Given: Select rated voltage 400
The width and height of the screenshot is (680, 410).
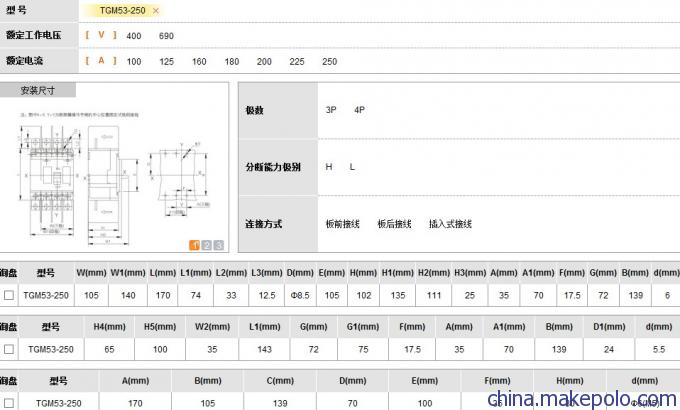Looking at the screenshot, I should tap(134, 36).
